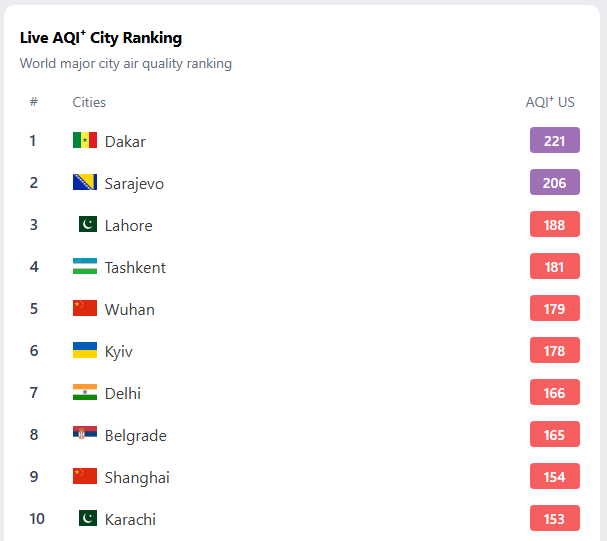The width and height of the screenshot is (607, 541).
Task: Click the Pakistan flag next to Lahore
Action: coord(87,225)
